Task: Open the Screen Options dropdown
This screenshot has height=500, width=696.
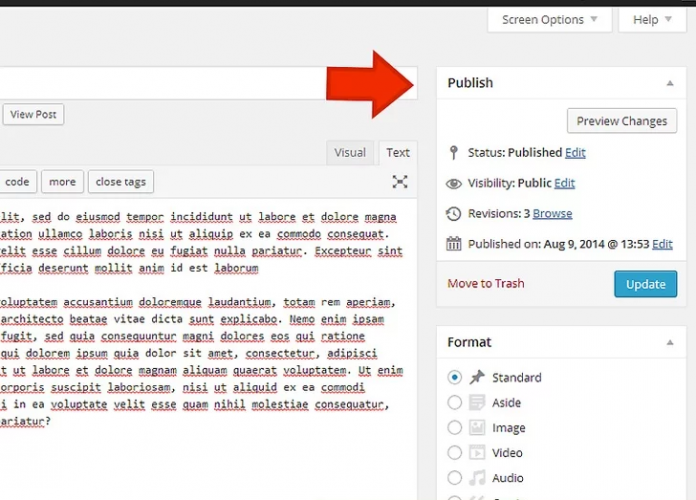Action: 548,20
